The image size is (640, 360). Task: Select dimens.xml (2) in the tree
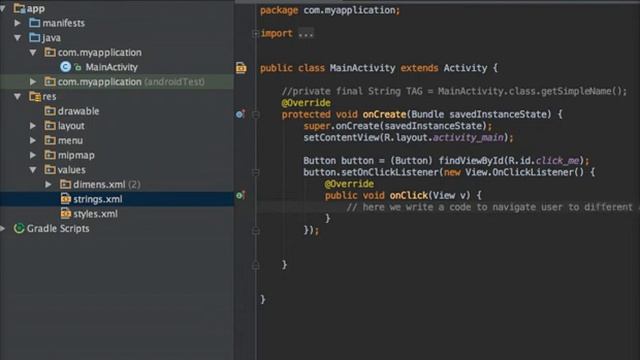[107, 184]
